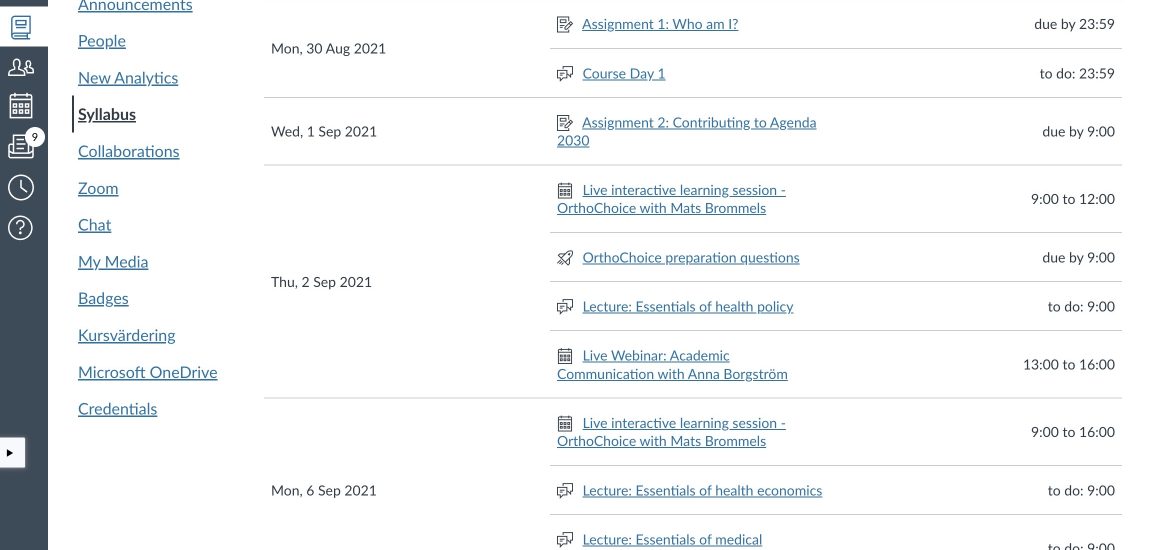
Task: Click calendar icon beside Live Webinar event
Action: (x=565, y=356)
